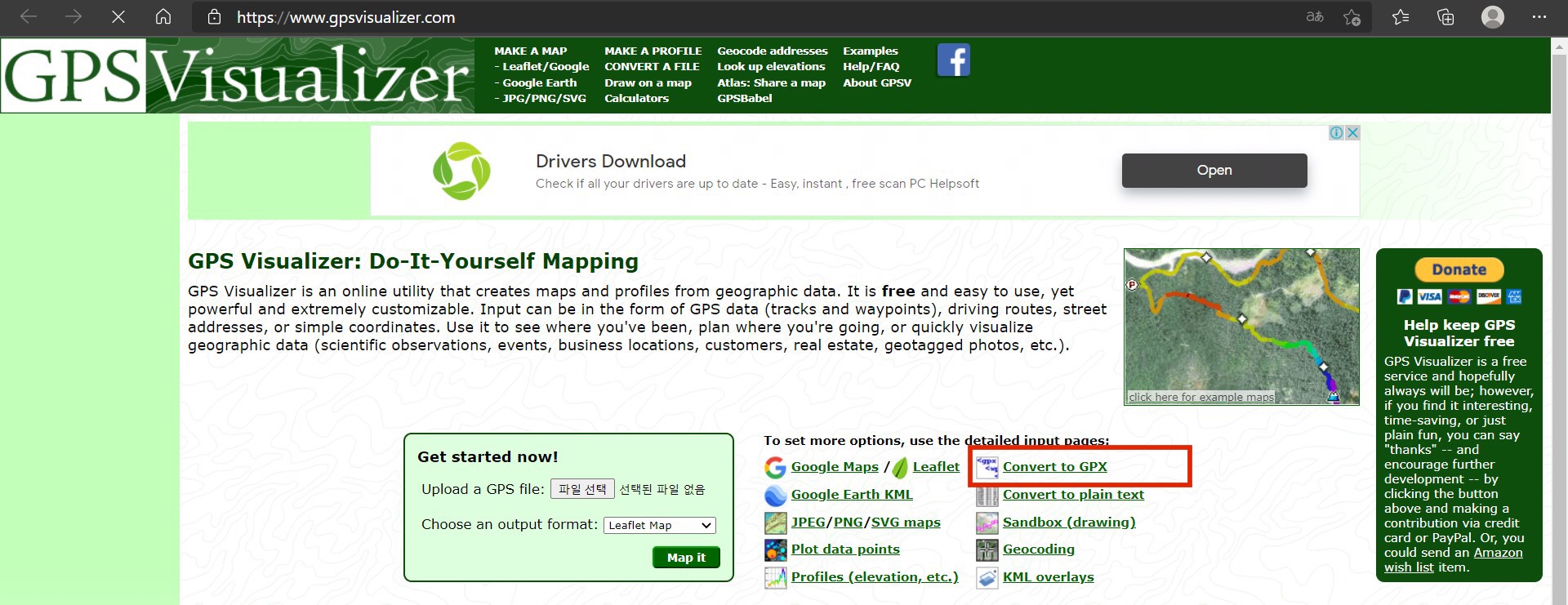The width and height of the screenshot is (1568, 605).
Task: Click the ad info icon
Action: pos(1336,132)
